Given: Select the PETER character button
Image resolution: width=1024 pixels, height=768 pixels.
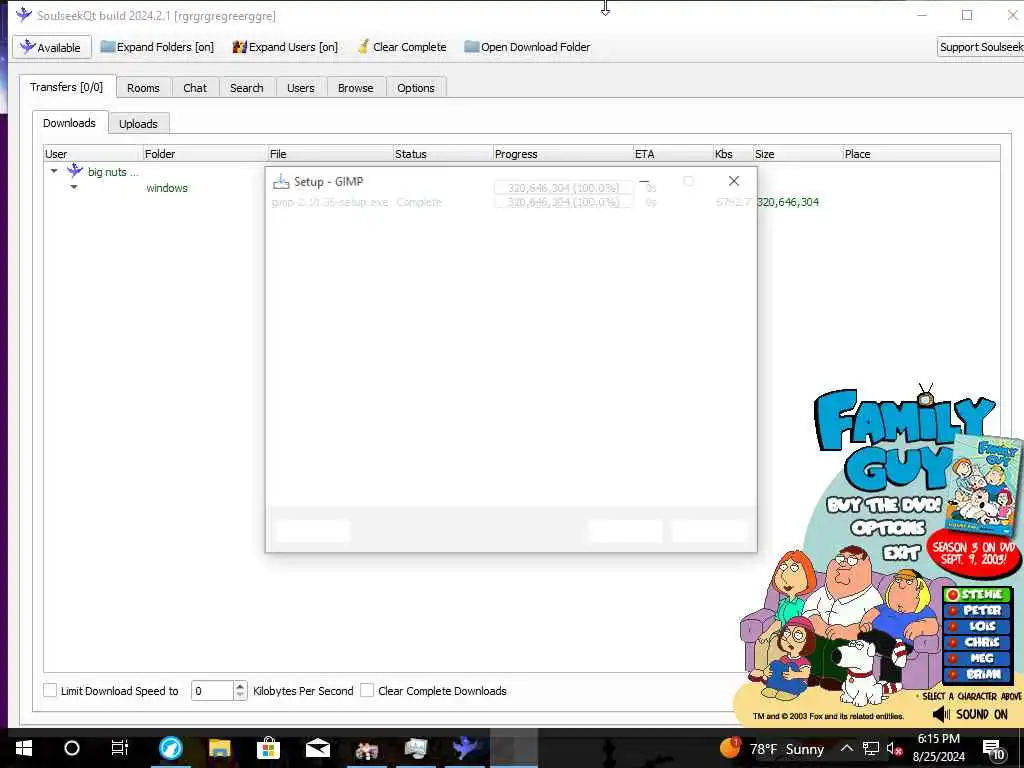Looking at the screenshot, I should pos(978,610).
